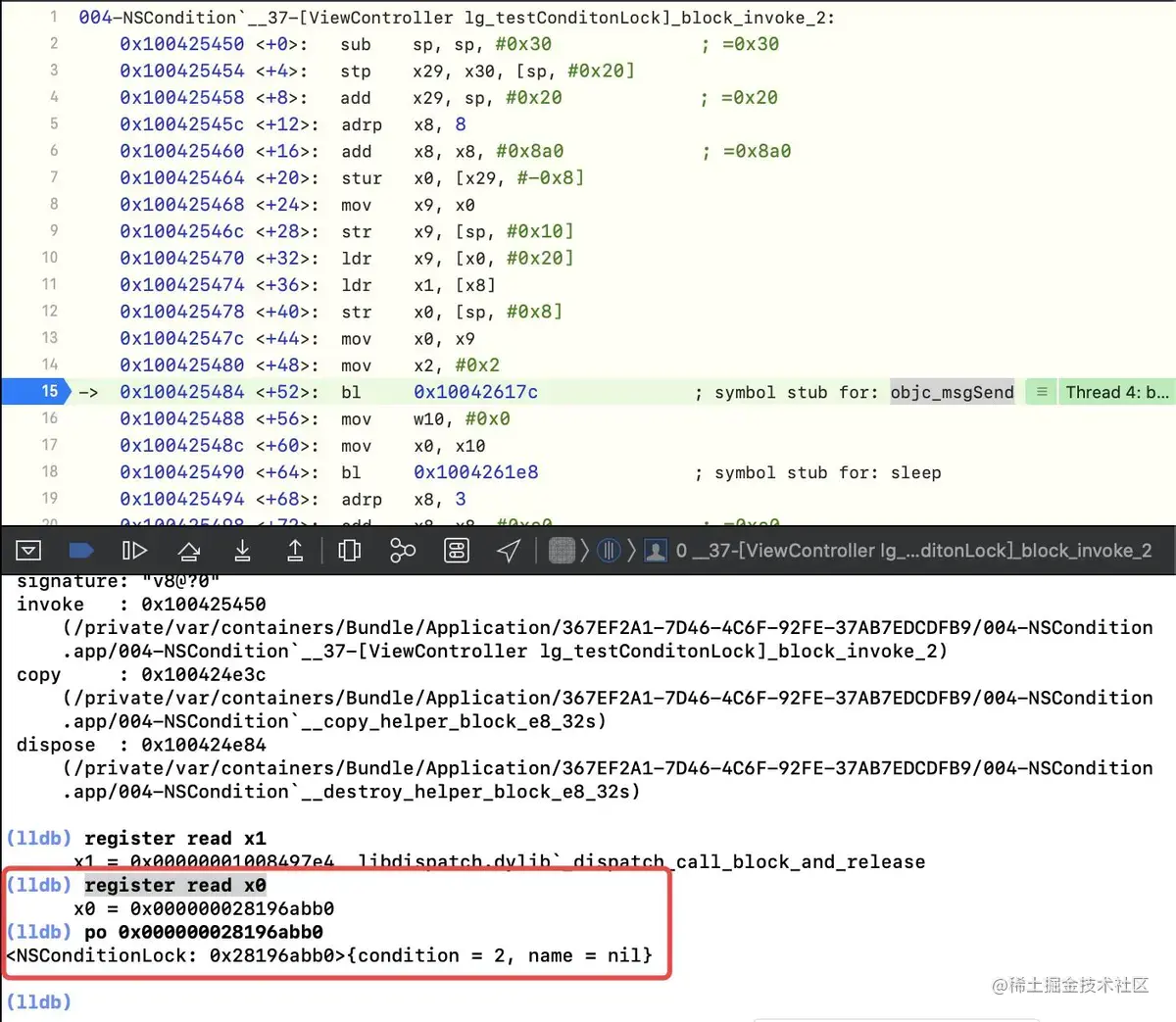The height and width of the screenshot is (1022, 1176).
Task: Click address 0x100425450 on line 2
Action: (x=182, y=44)
